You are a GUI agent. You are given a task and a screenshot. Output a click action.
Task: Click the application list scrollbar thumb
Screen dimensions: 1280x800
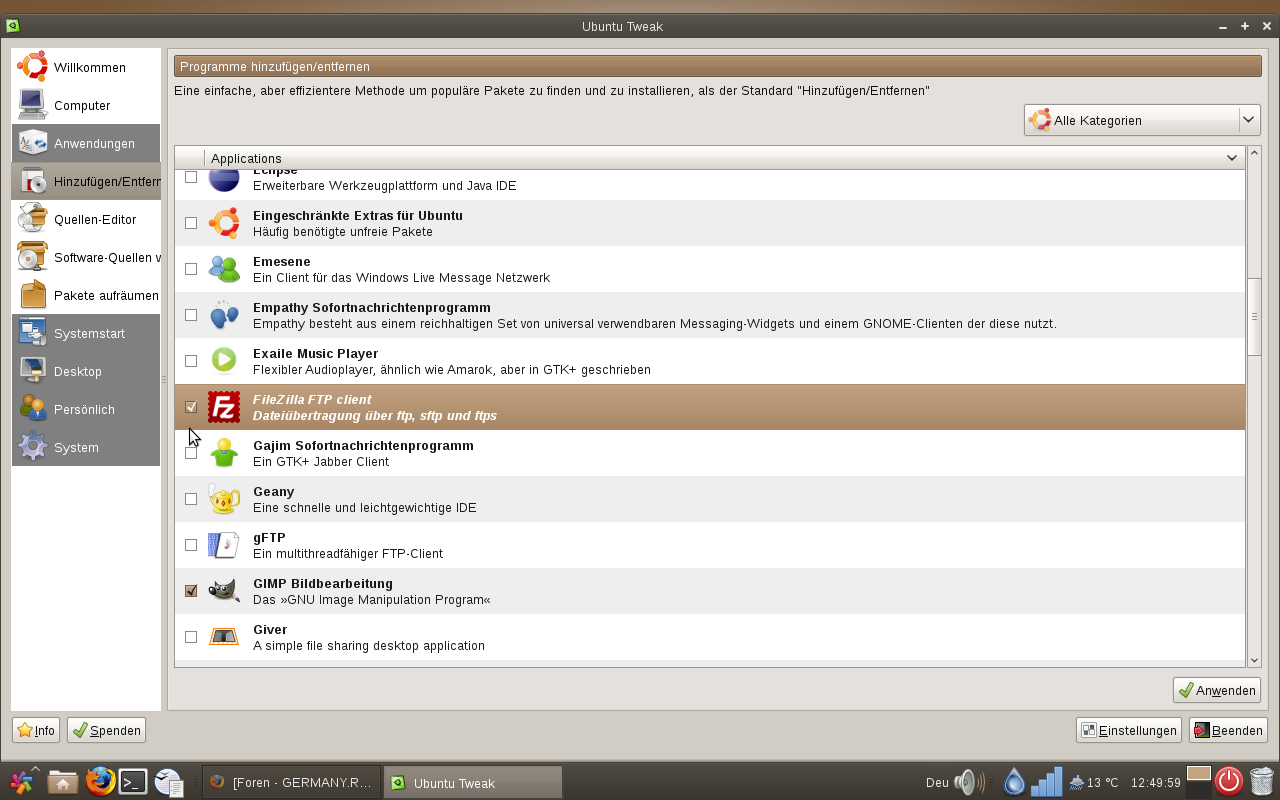click(1254, 317)
